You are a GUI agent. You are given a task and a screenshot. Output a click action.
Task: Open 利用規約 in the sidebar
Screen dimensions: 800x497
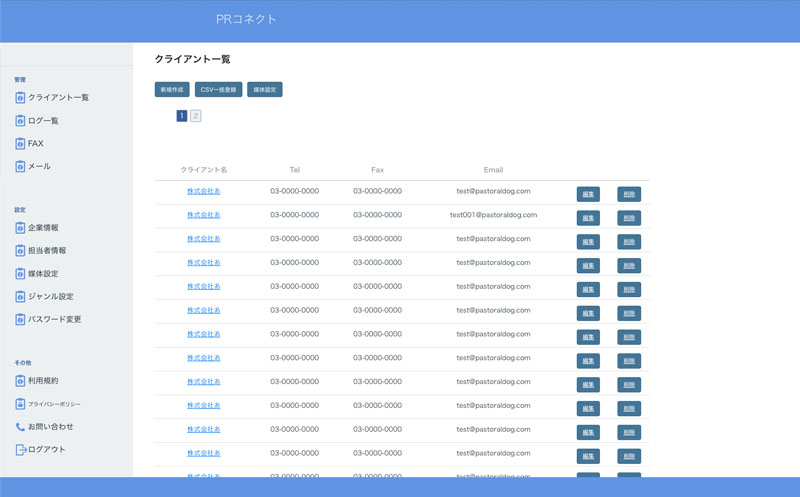(43, 381)
